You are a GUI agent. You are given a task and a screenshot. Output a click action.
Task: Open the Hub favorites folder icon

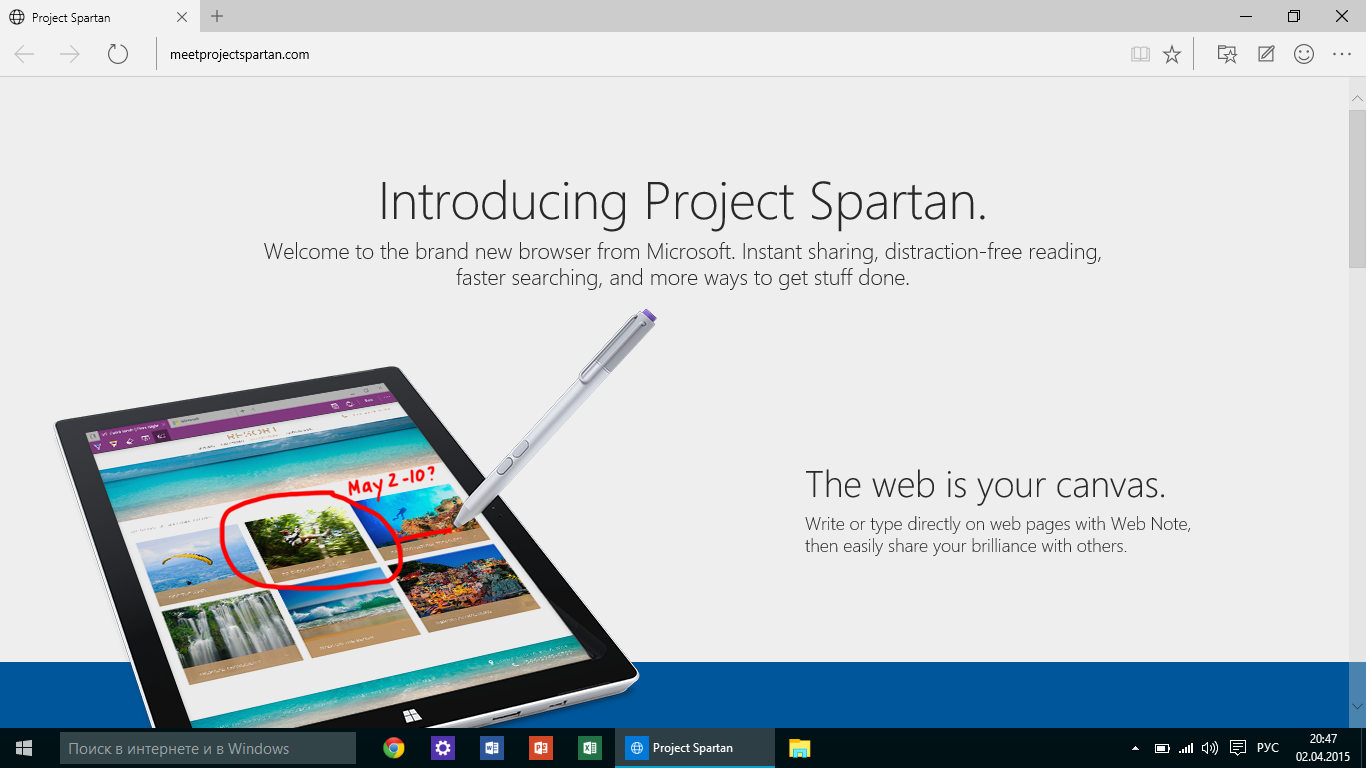(1227, 54)
